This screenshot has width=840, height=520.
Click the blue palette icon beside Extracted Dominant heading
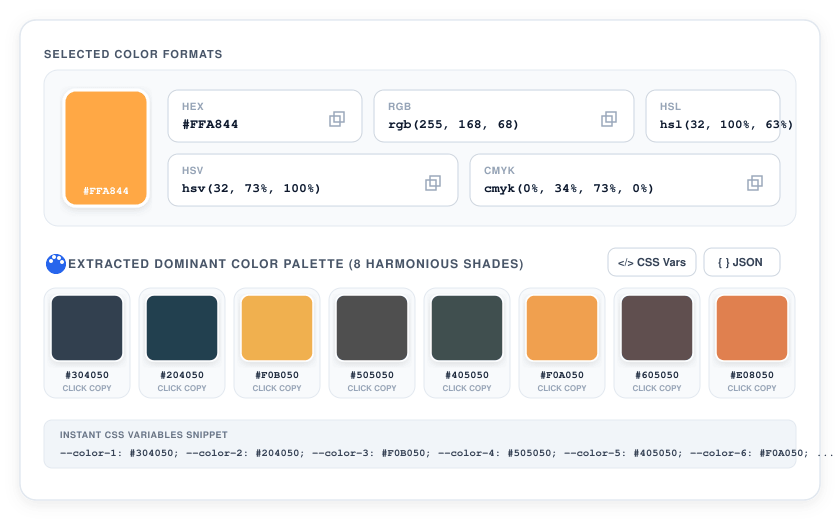[x=56, y=263]
